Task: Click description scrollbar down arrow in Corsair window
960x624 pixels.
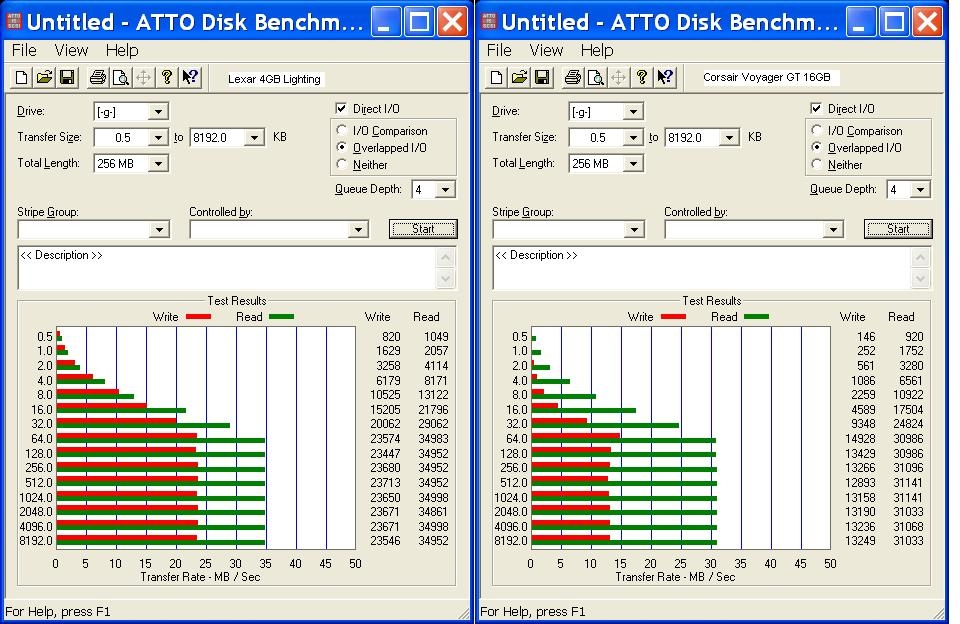Action: point(921,279)
